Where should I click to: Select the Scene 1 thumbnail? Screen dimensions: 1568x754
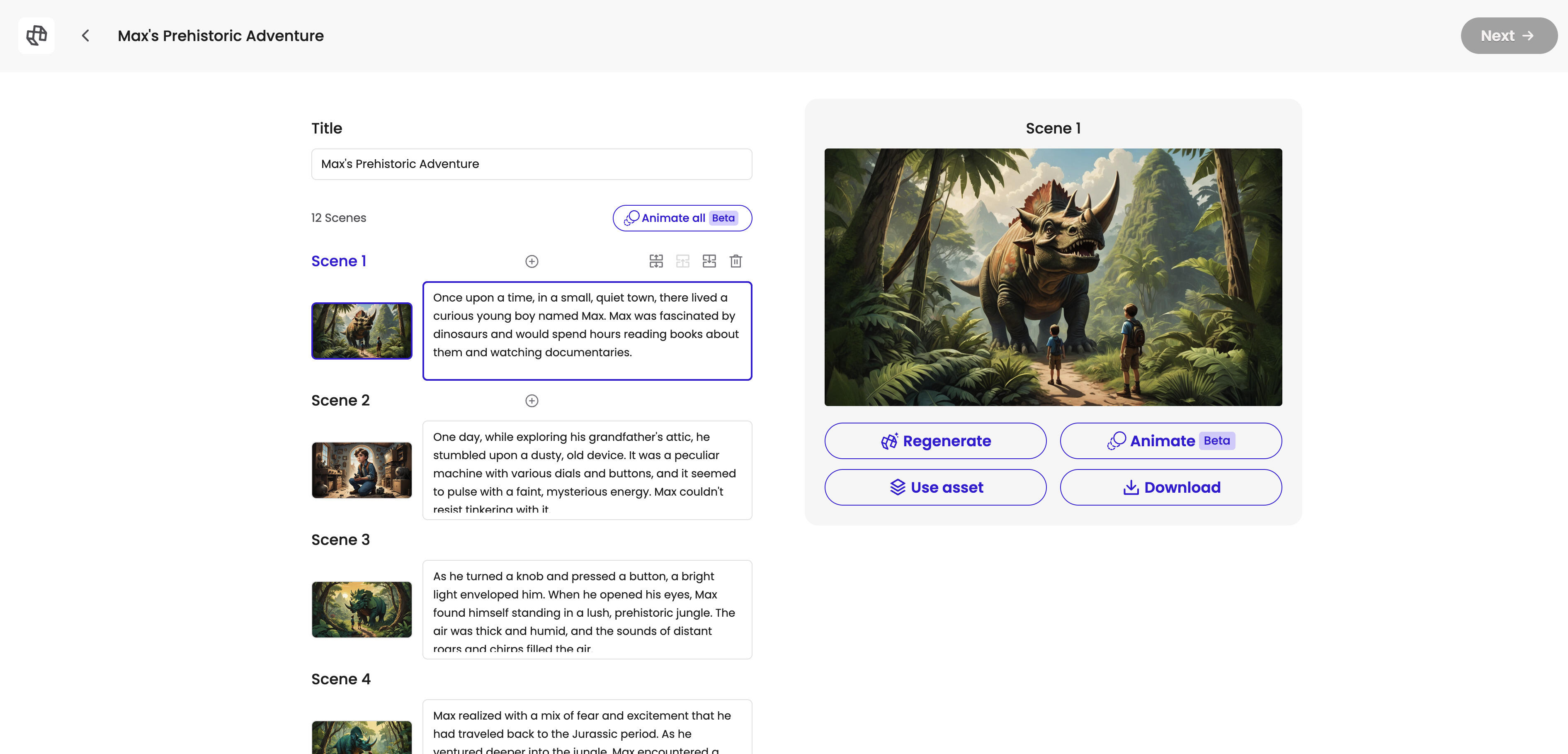click(362, 331)
